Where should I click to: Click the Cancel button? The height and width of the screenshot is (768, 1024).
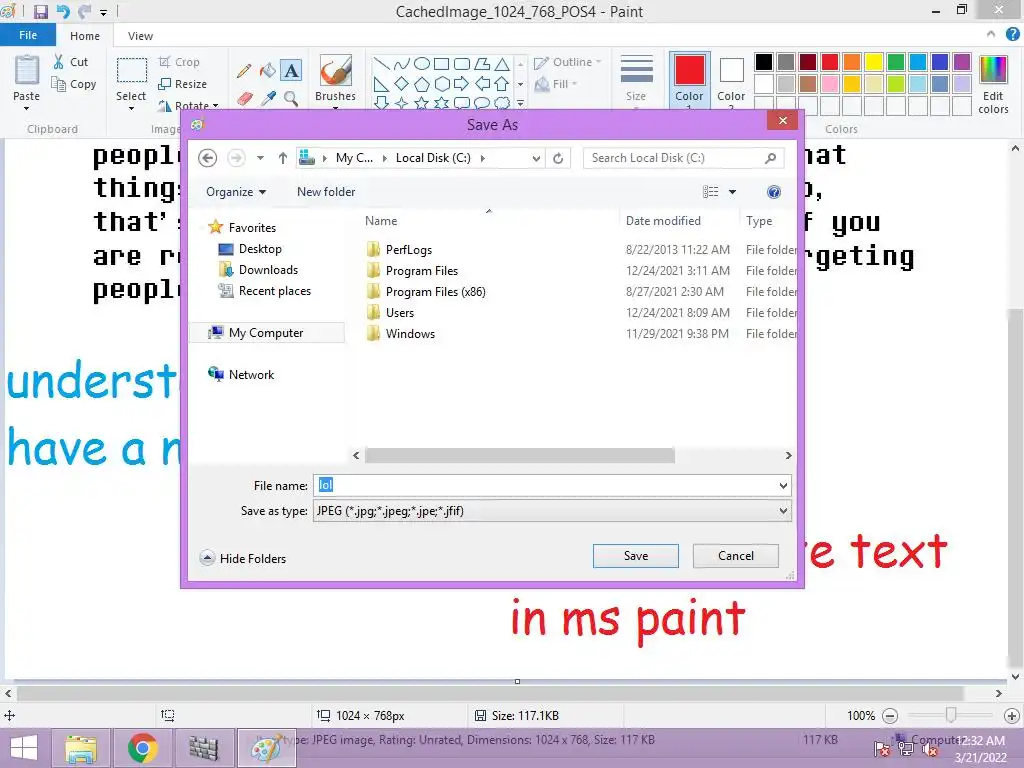(735, 556)
